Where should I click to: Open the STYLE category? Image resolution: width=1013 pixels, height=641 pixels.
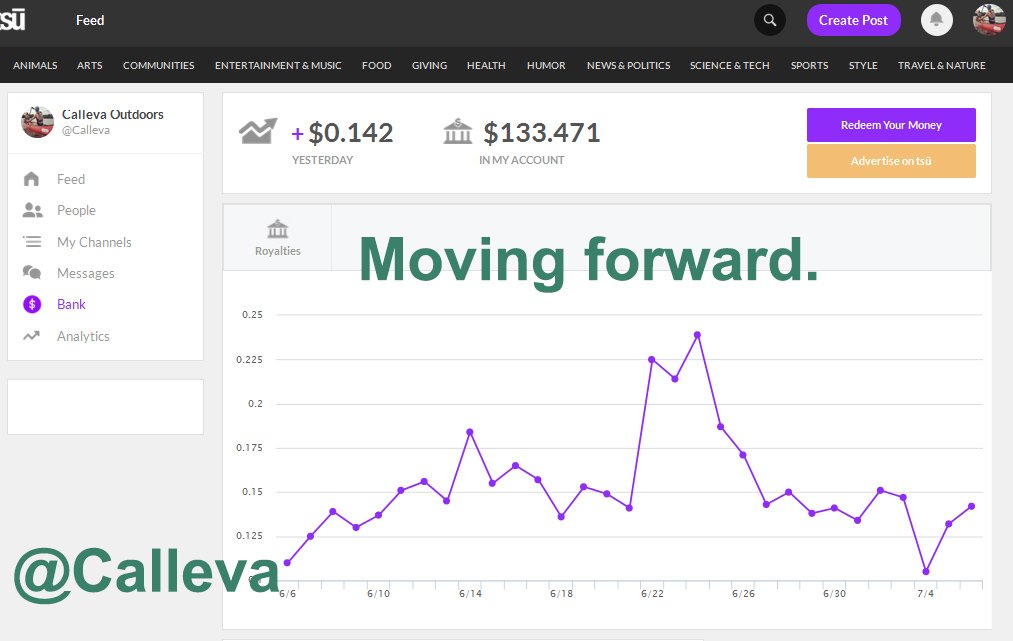point(863,65)
